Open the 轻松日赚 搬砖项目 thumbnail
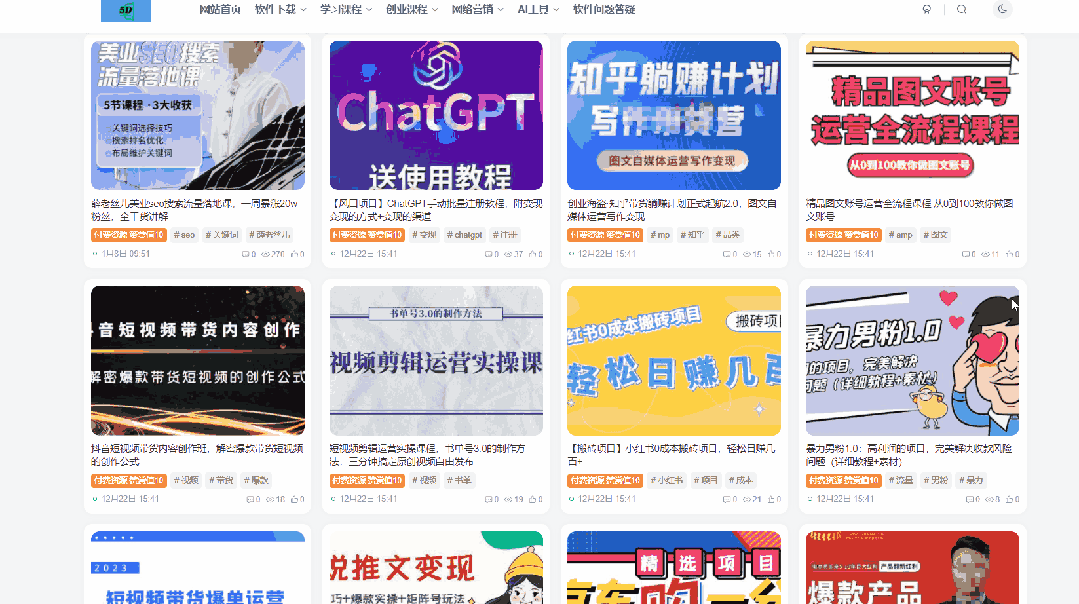1079x604 pixels. pos(674,360)
